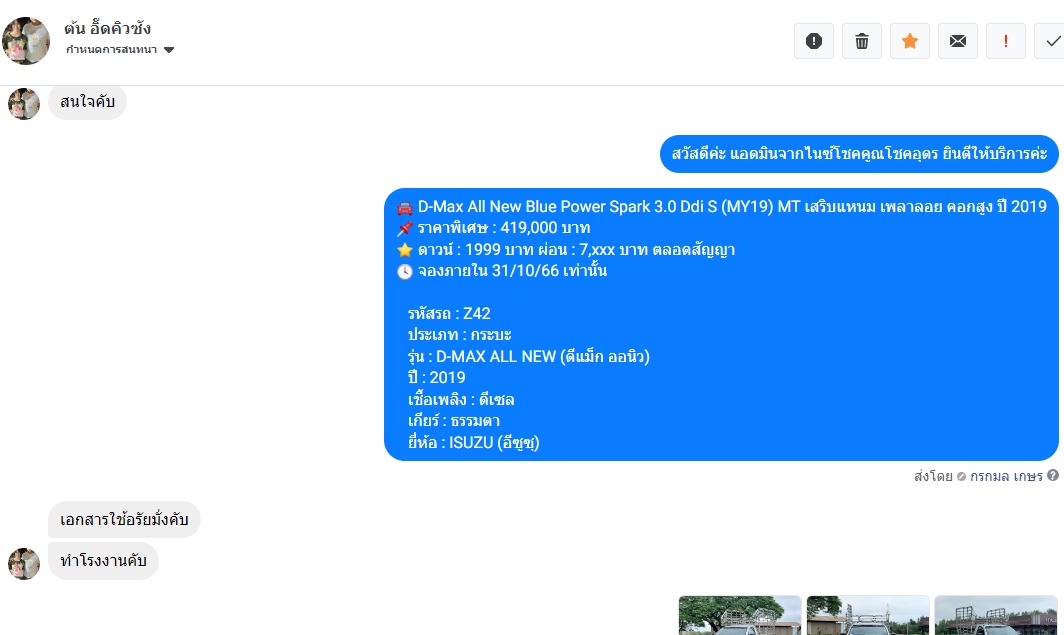Mark conversation done with checkmark icon

click(x=1050, y=41)
